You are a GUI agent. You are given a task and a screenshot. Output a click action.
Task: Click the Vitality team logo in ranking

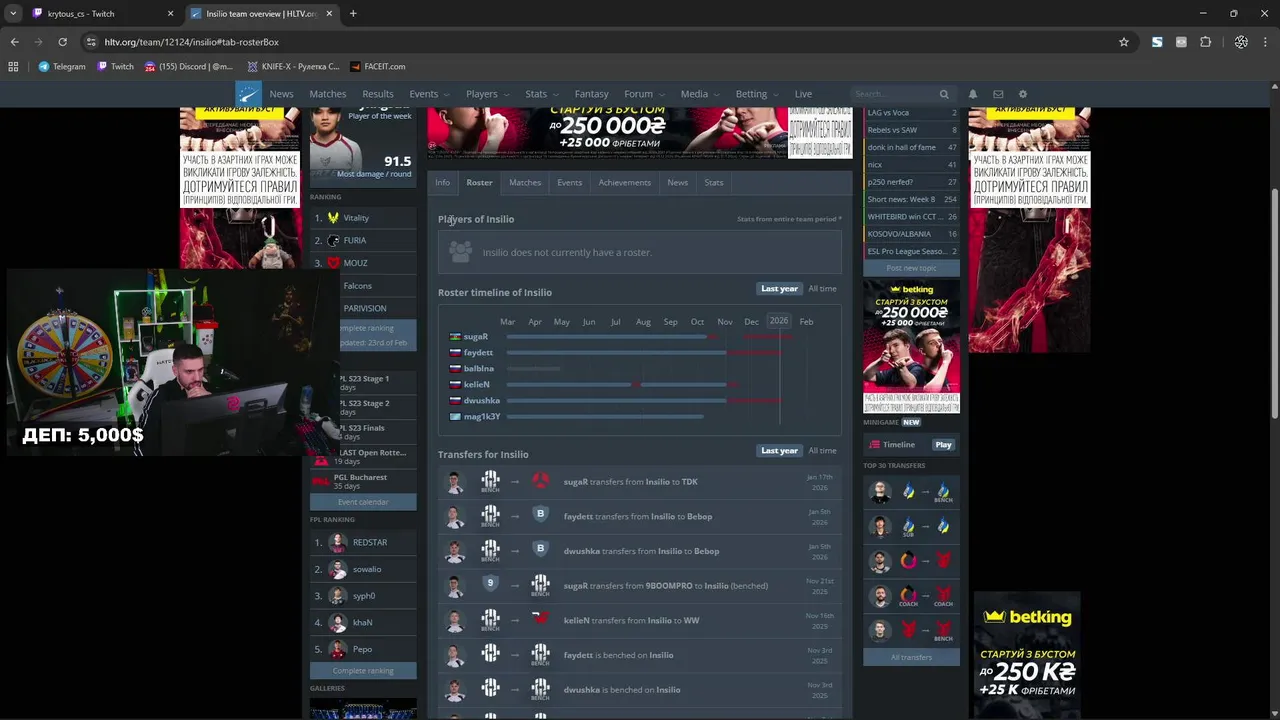pos(333,217)
